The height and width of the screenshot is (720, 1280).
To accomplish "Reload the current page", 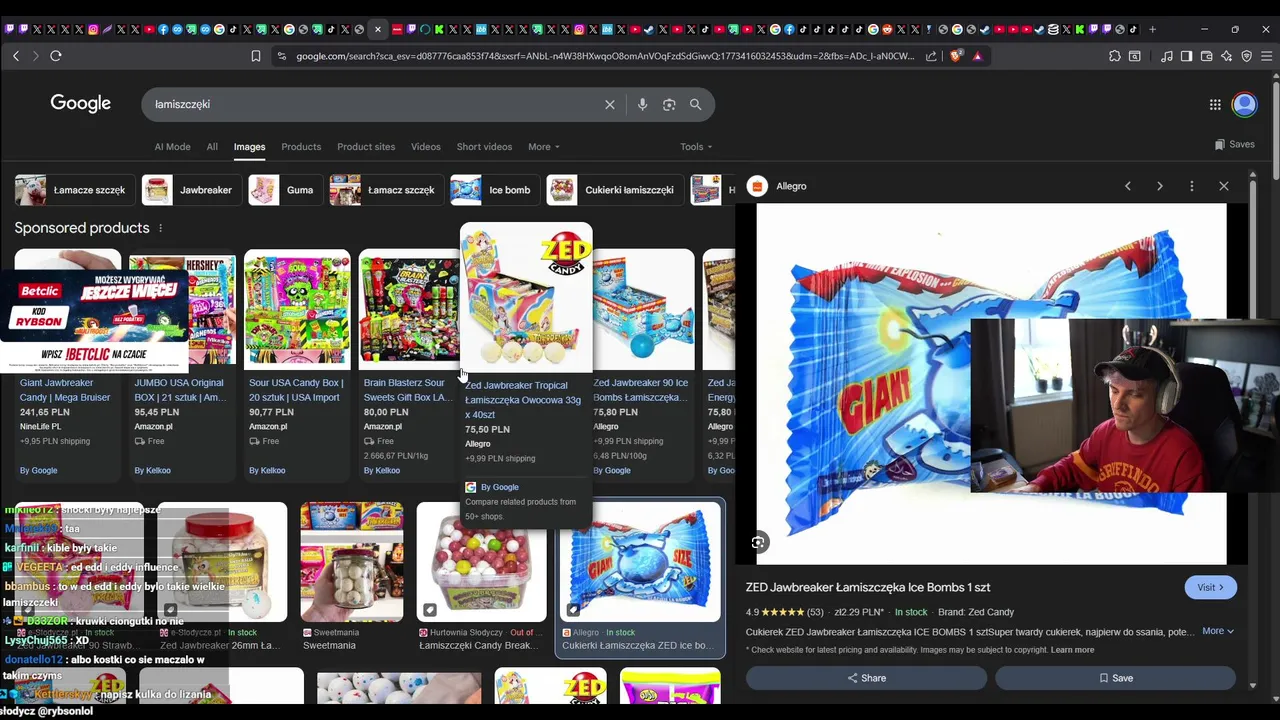I will point(56,56).
